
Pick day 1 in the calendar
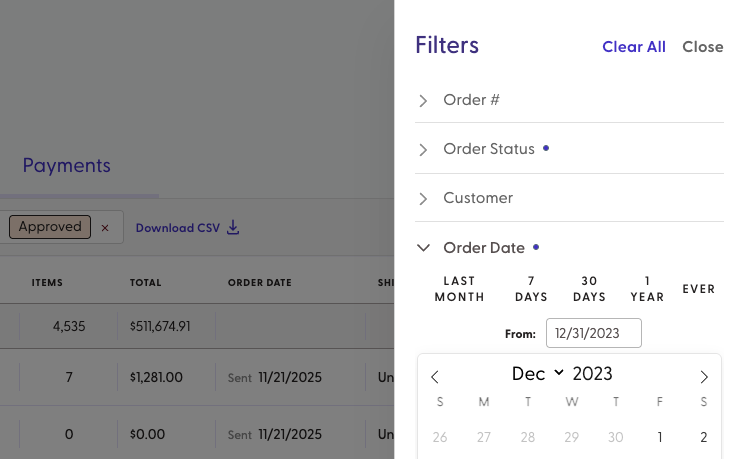[660, 437]
